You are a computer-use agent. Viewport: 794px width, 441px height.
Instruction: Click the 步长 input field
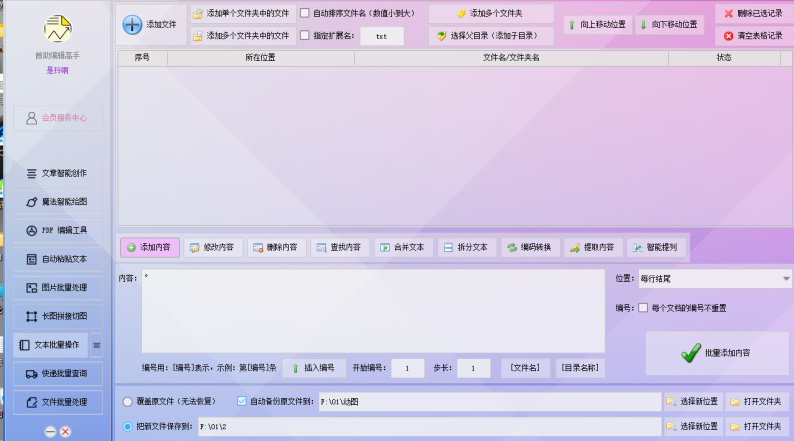coord(473,368)
